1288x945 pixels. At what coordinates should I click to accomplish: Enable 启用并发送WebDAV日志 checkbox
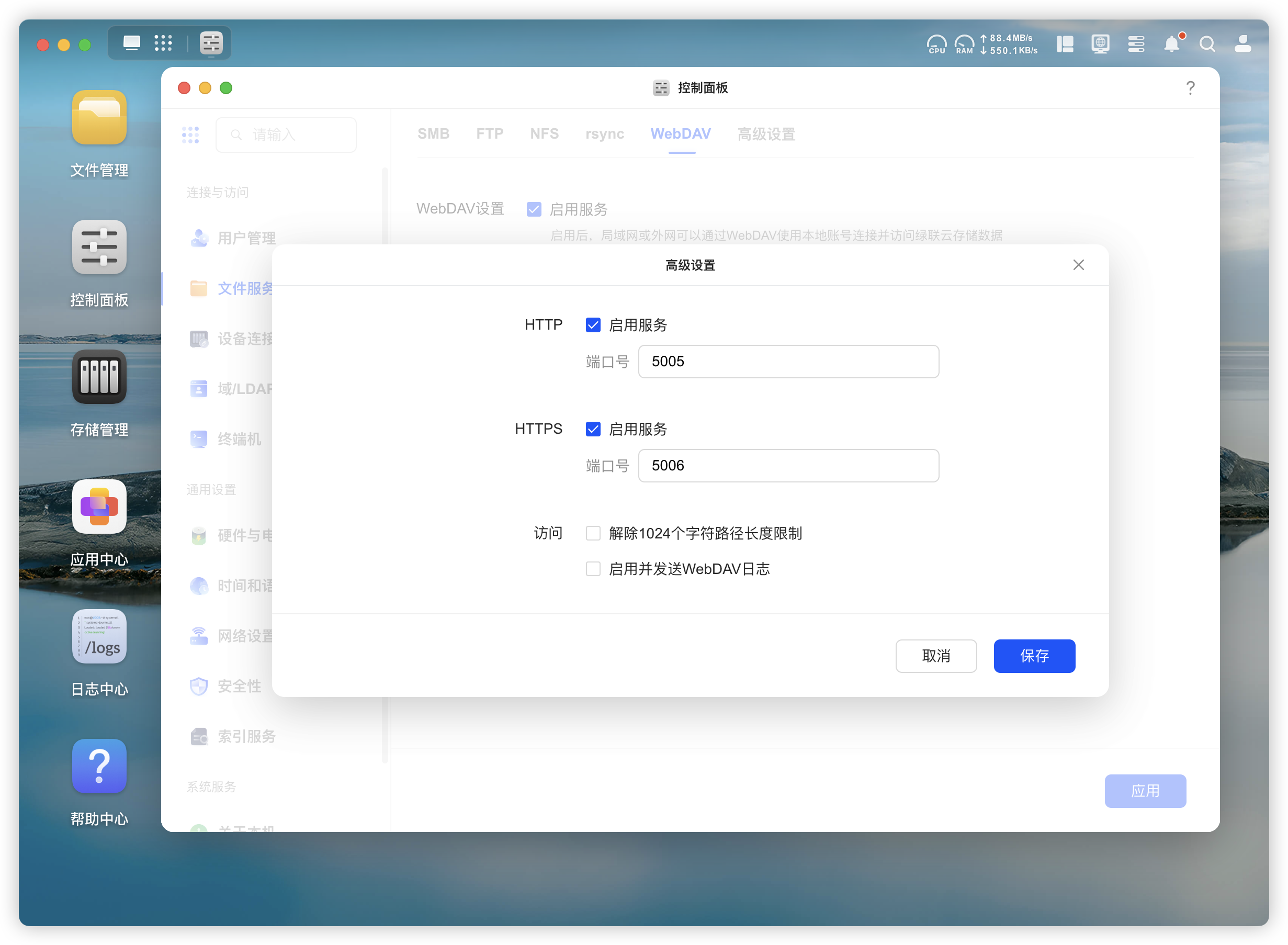pos(593,569)
